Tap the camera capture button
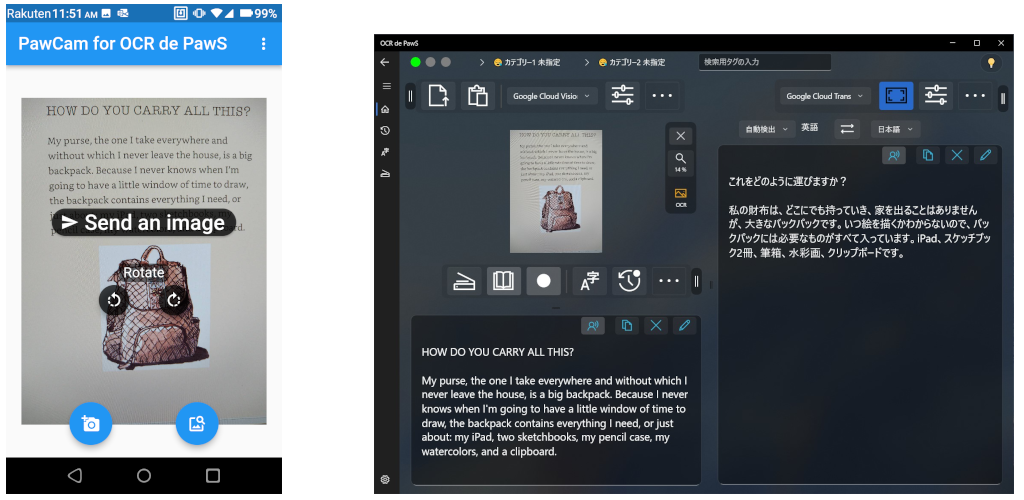The width and height of the screenshot is (1024, 500). (x=91, y=424)
